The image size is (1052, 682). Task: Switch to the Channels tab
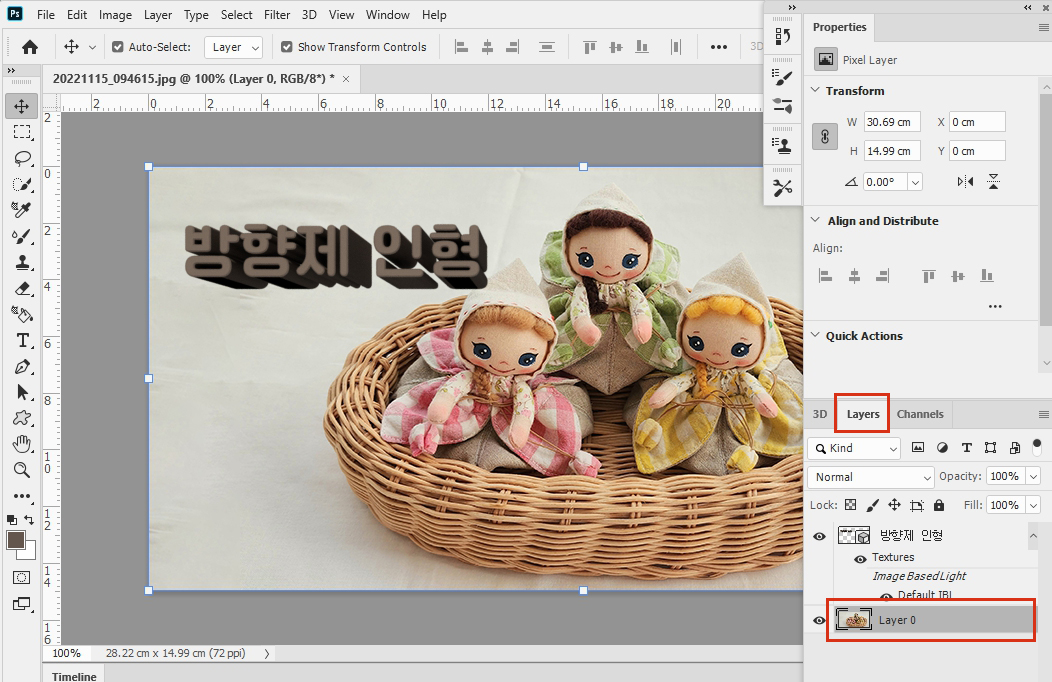pos(920,414)
